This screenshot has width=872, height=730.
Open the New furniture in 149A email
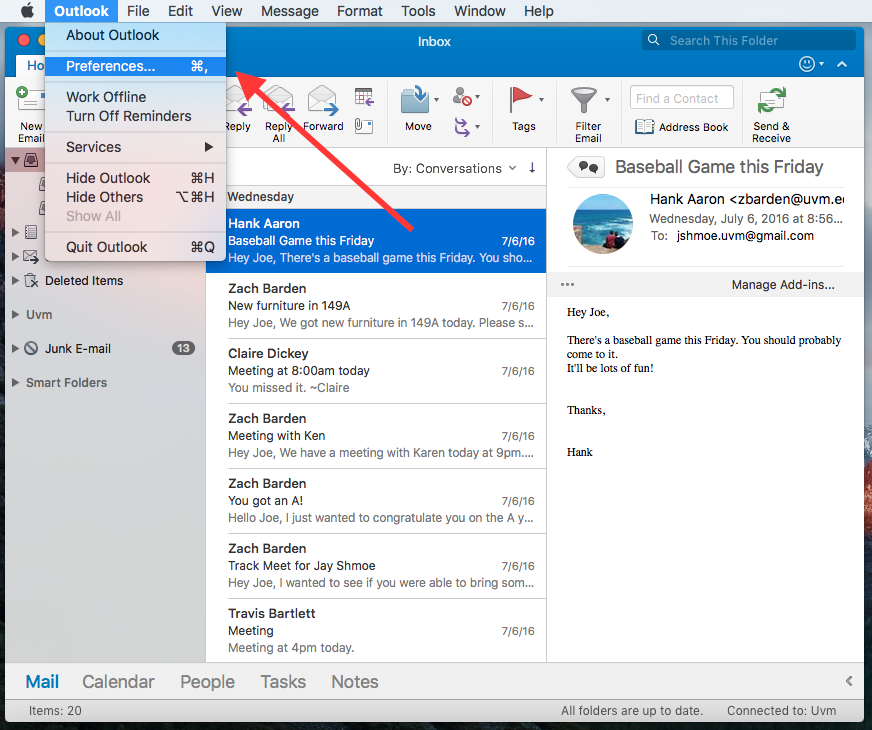[x=376, y=306]
